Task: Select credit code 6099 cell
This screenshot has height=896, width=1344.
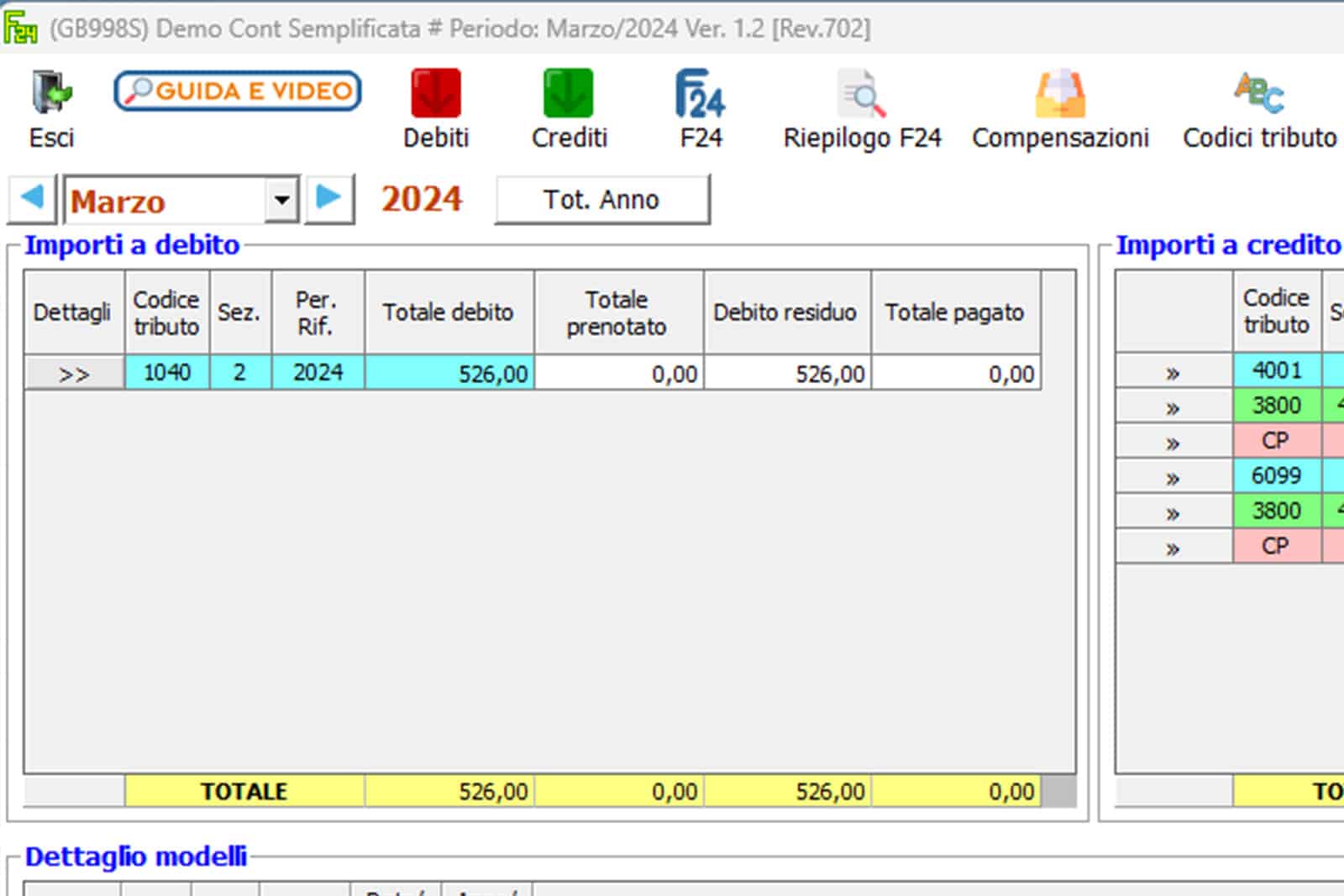Action: (x=1277, y=475)
